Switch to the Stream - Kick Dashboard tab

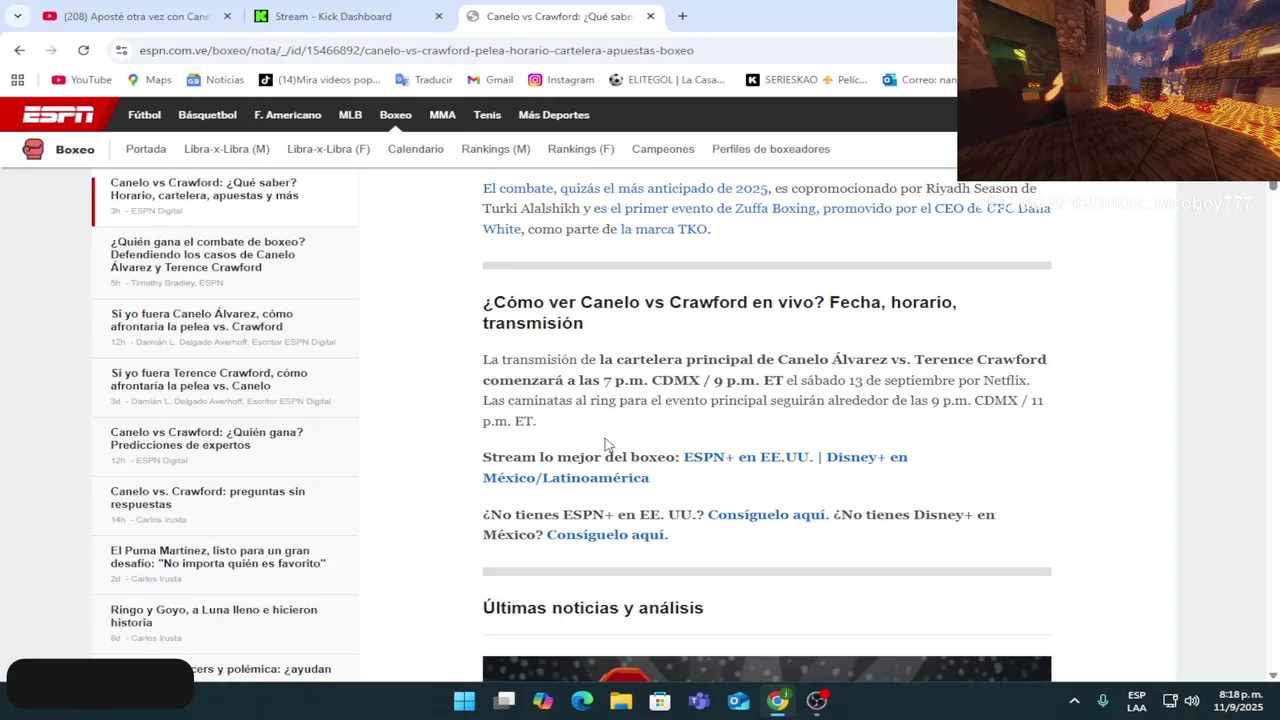[346, 16]
